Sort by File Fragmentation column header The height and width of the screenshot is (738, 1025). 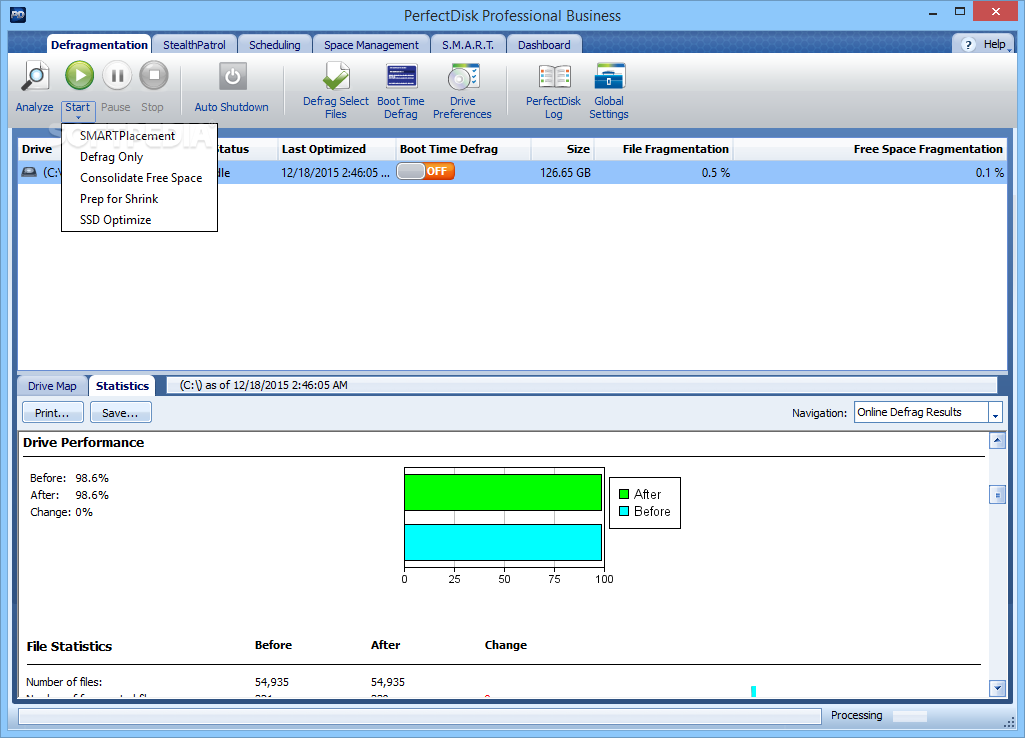(664, 149)
